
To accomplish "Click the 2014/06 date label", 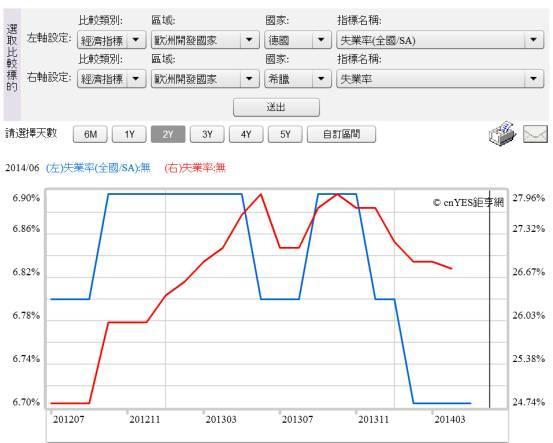I will tap(22, 168).
